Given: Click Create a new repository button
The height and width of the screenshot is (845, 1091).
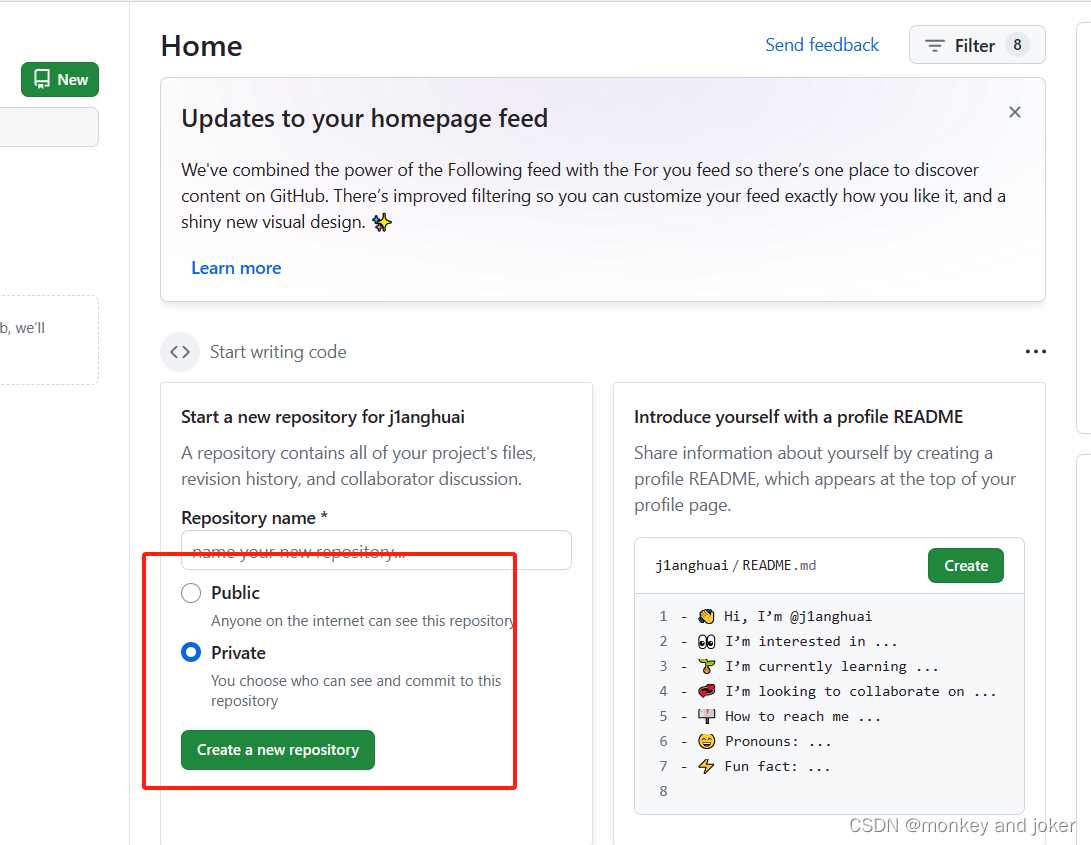Looking at the screenshot, I should (x=278, y=750).
